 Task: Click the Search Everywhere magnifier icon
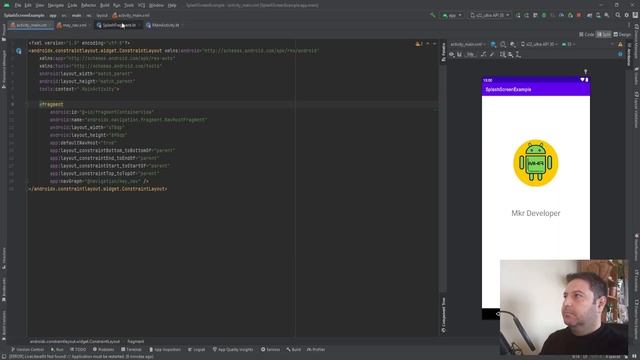tap(618, 15)
